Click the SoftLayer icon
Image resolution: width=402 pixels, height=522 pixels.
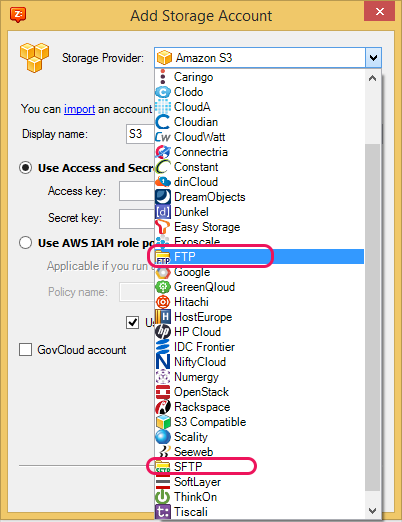[x=163, y=482]
